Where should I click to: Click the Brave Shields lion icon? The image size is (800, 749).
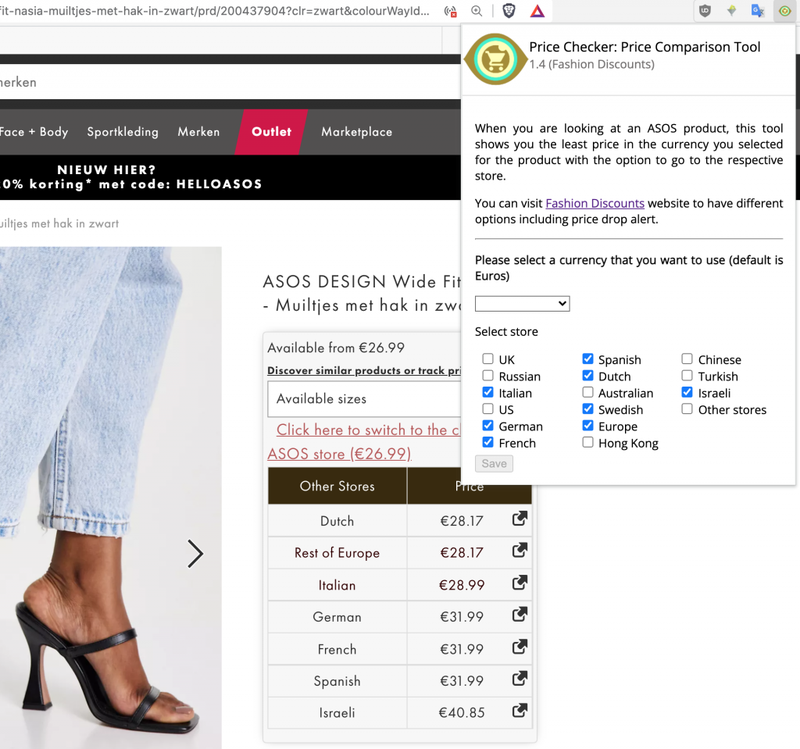tap(509, 11)
